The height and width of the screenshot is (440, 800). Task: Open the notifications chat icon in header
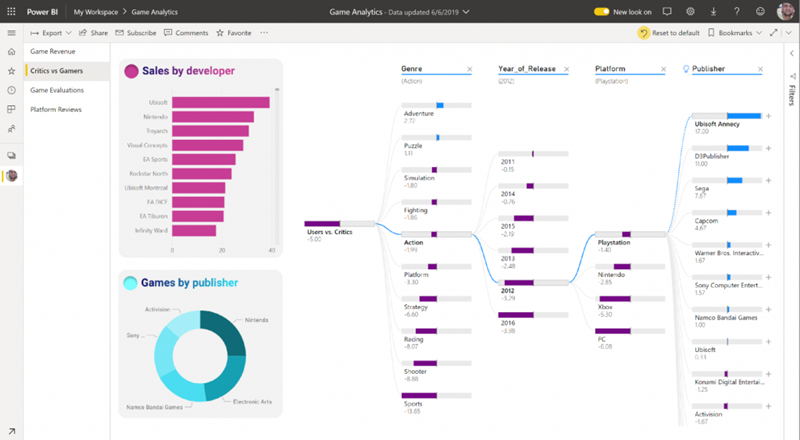click(x=668, y=11)
